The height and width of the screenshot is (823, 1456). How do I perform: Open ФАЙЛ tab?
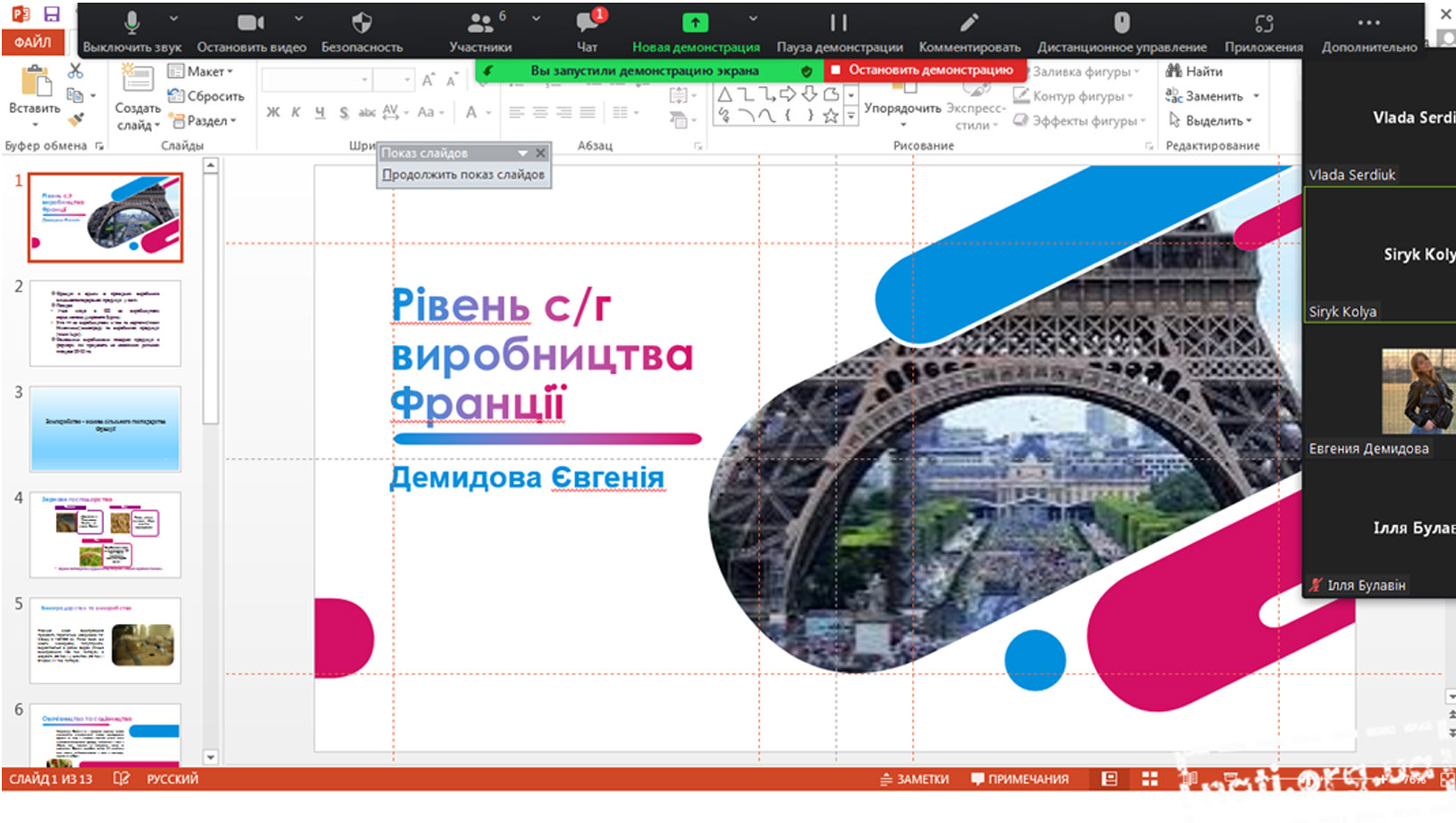32,42
